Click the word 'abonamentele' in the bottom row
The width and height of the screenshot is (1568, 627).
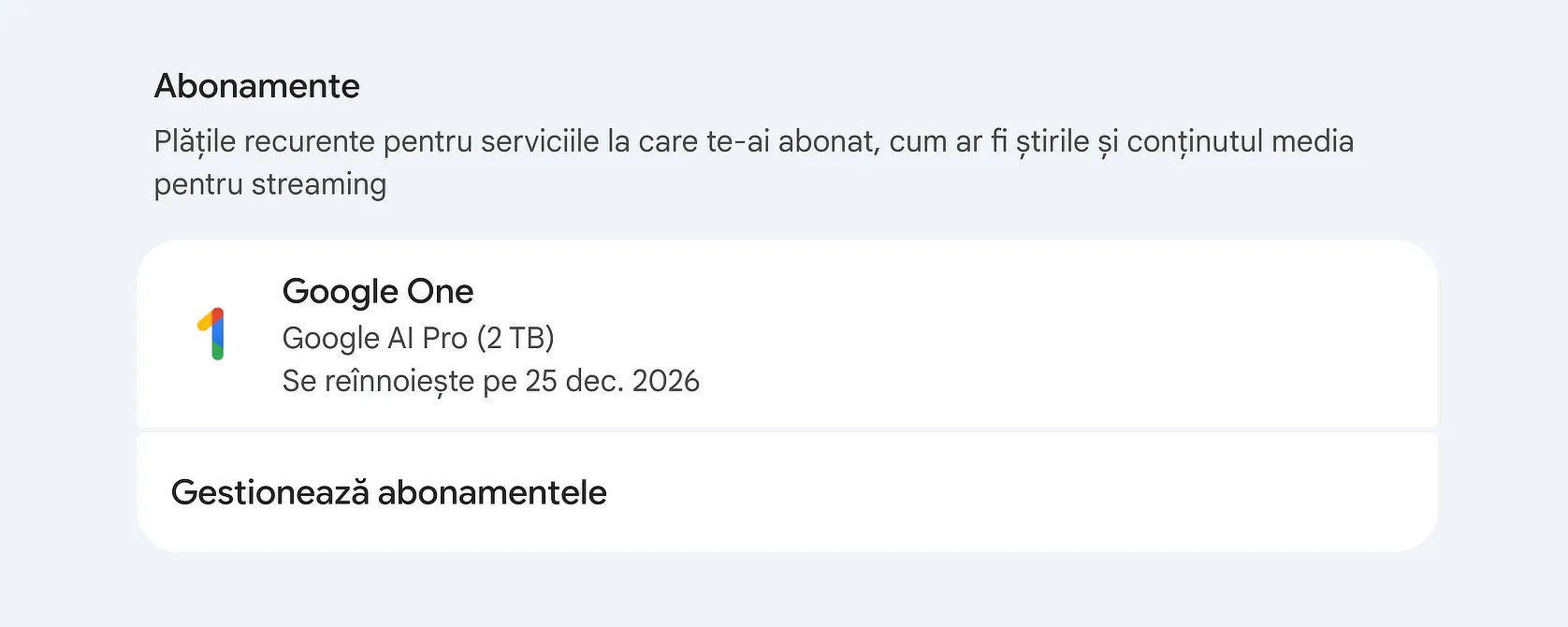[492, 492]
